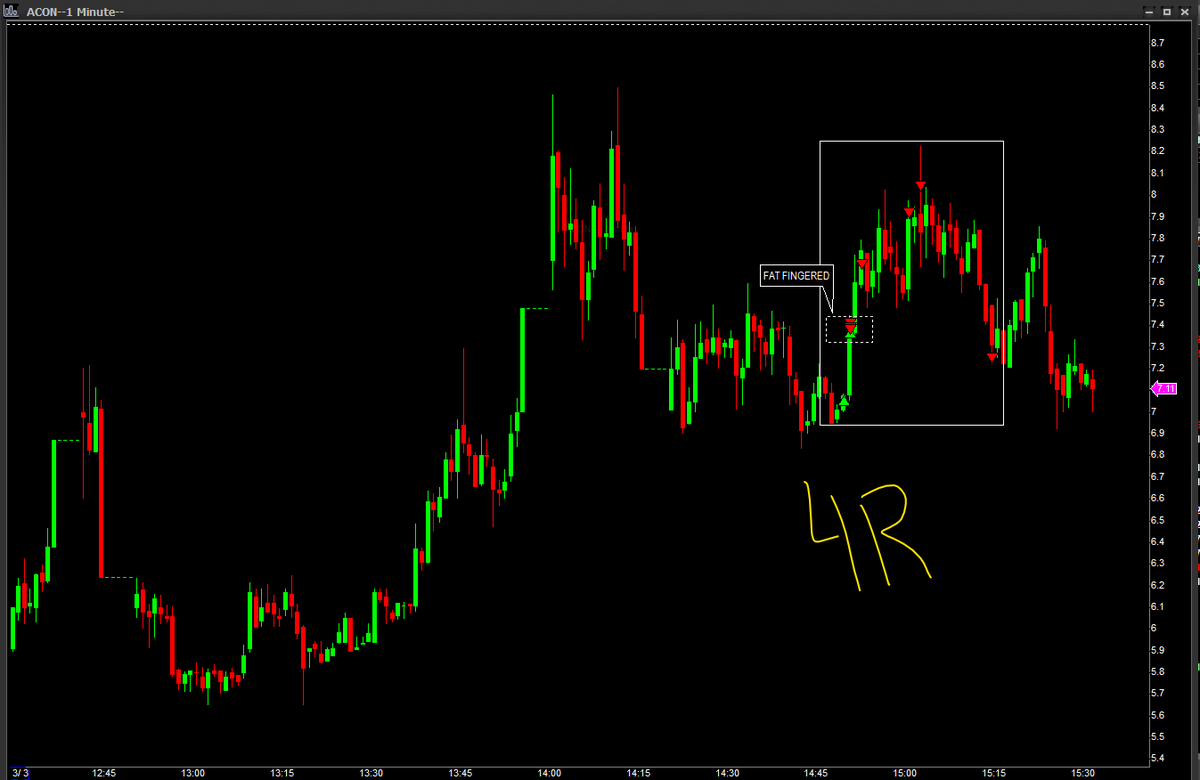The width and height of the screenshot is (1200, 780).
Task: Click the 8.7 price axis label
Action: (x=1157, y=43)
